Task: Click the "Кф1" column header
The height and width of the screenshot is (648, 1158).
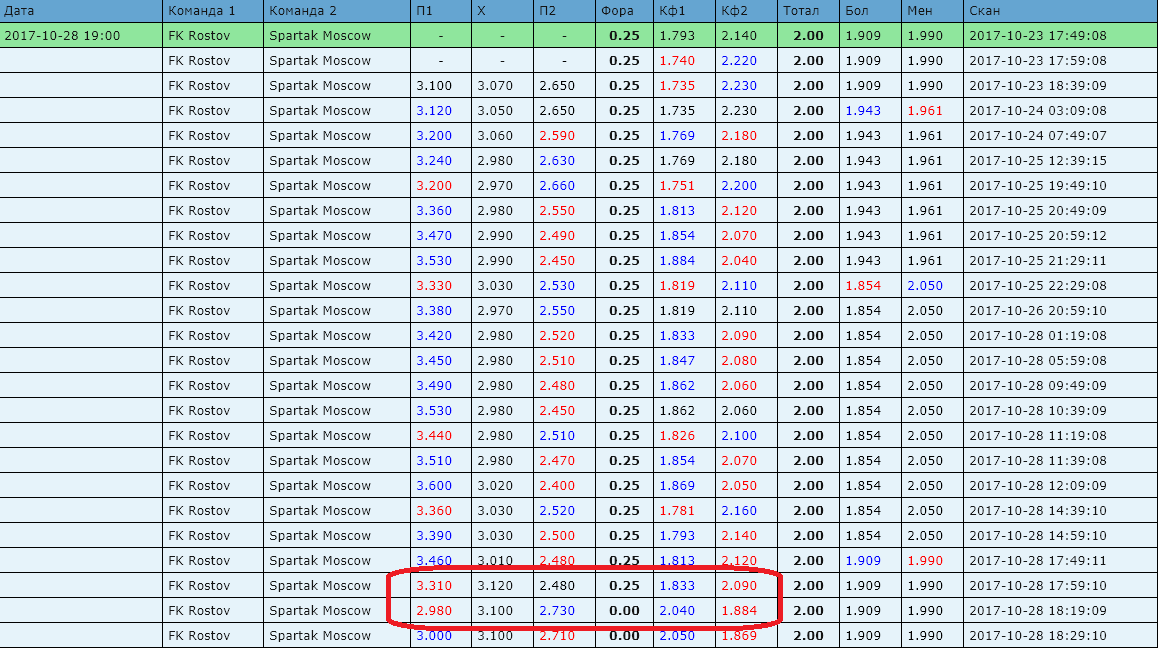Action: click(672, 11)
